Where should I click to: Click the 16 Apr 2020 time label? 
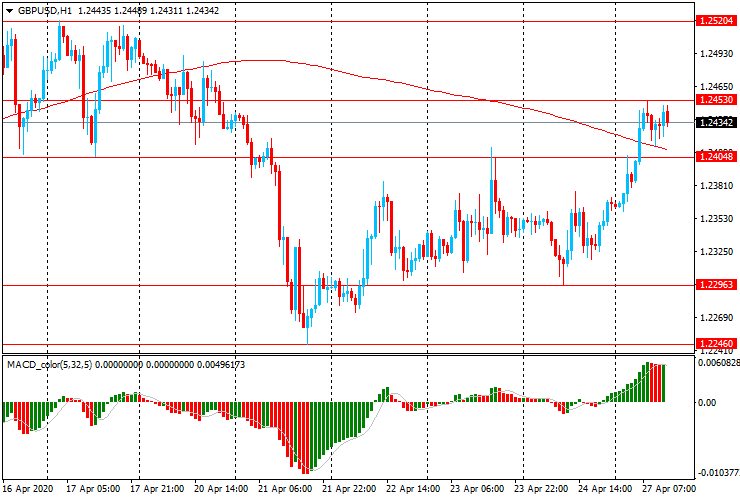(28, 489)
